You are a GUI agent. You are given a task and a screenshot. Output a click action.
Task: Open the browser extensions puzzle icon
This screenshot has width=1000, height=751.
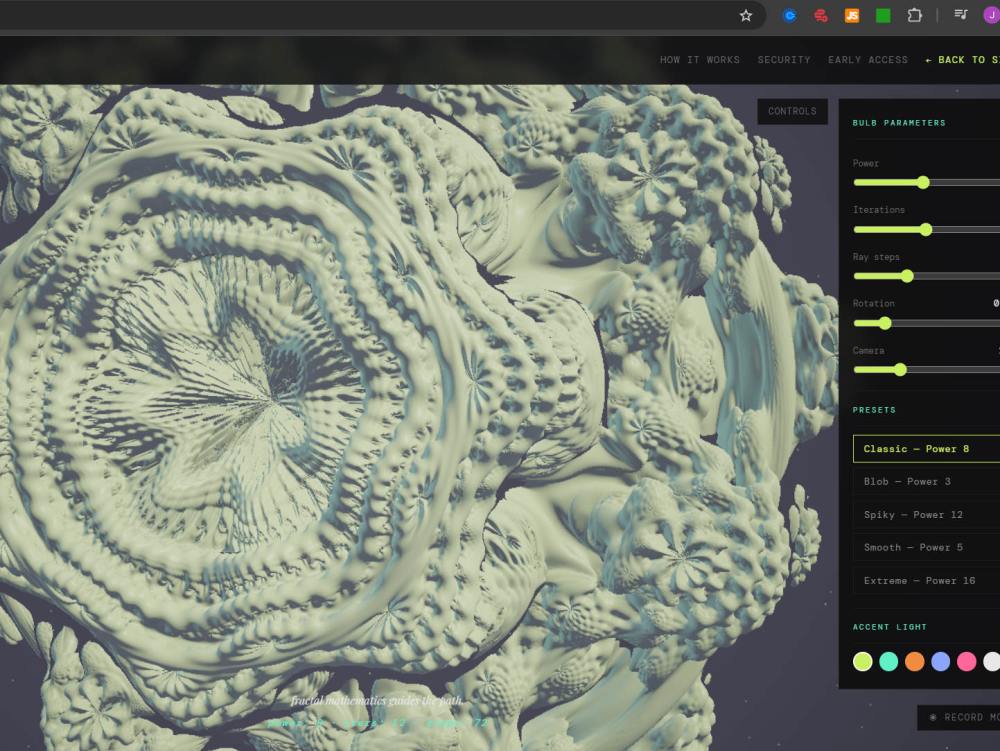pyautogui.click(x=915, y=15)
